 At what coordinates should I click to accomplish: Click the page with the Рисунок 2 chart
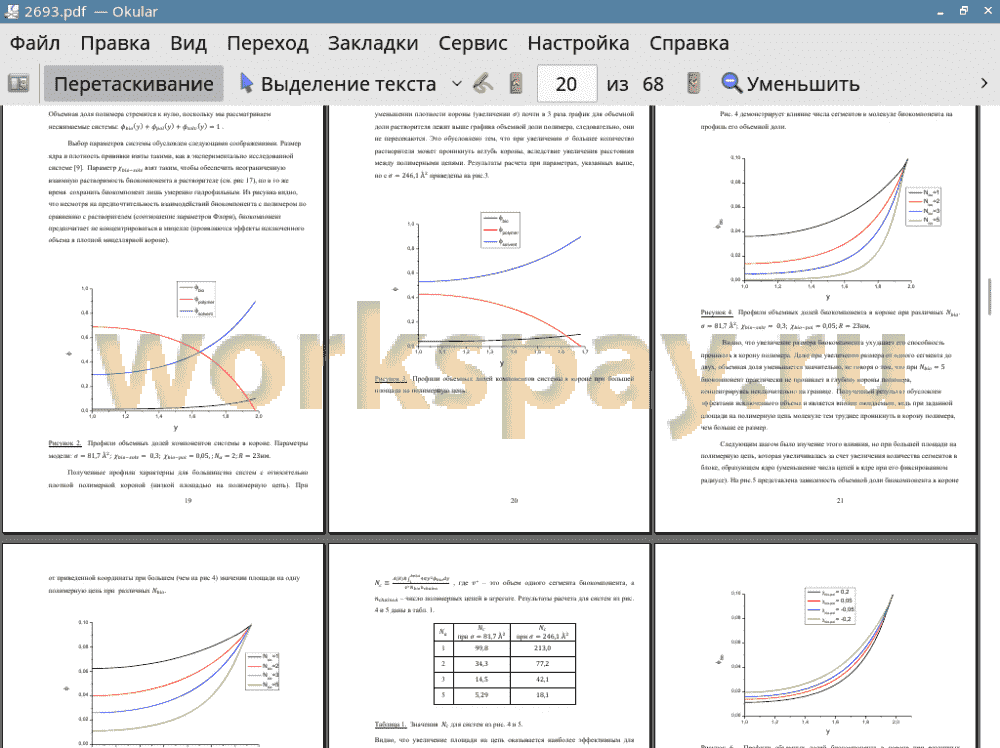[163, 319]
